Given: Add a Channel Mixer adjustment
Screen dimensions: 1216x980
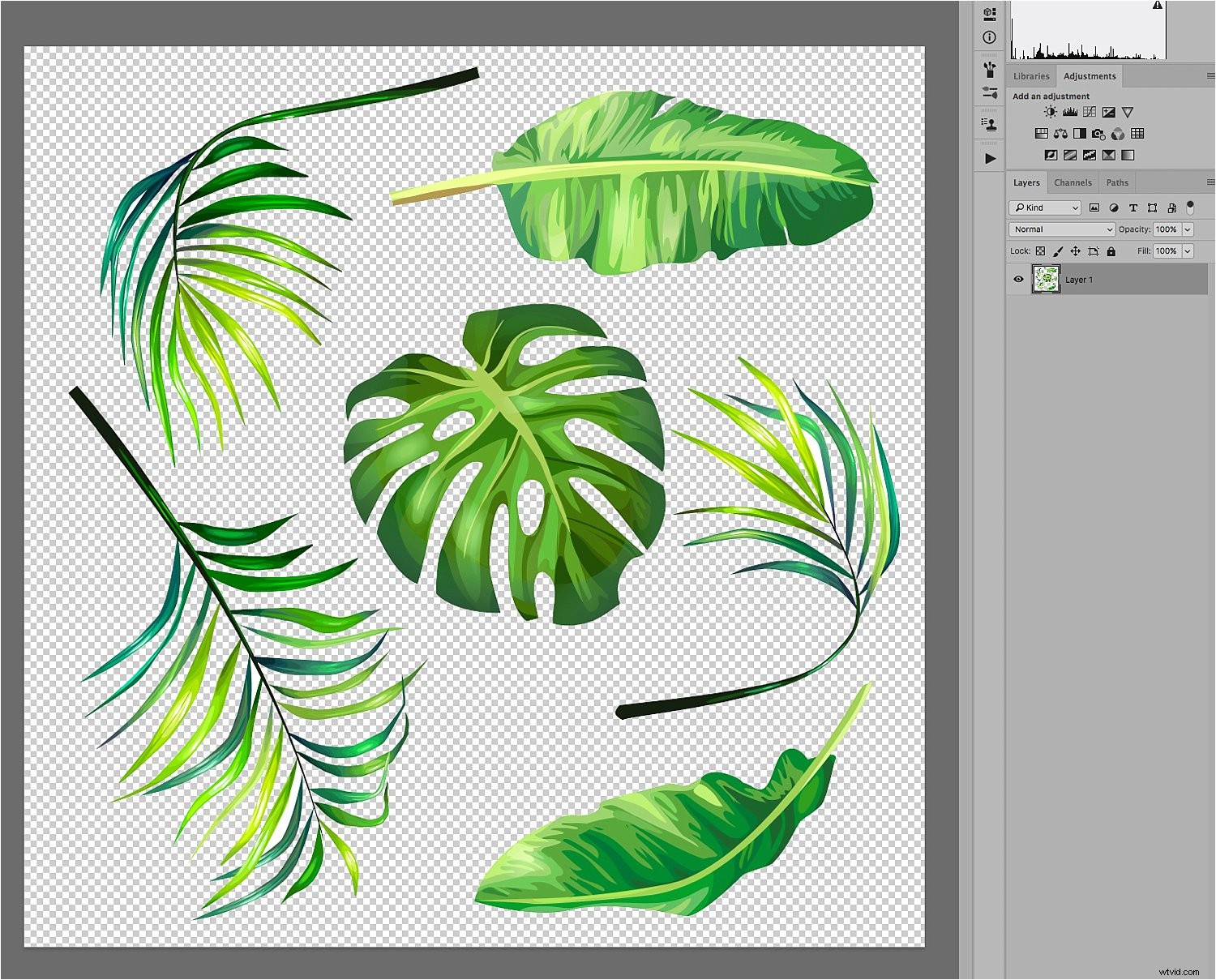Looking at the screenshot, I should pyautogui.click(x=1118, y=134).
